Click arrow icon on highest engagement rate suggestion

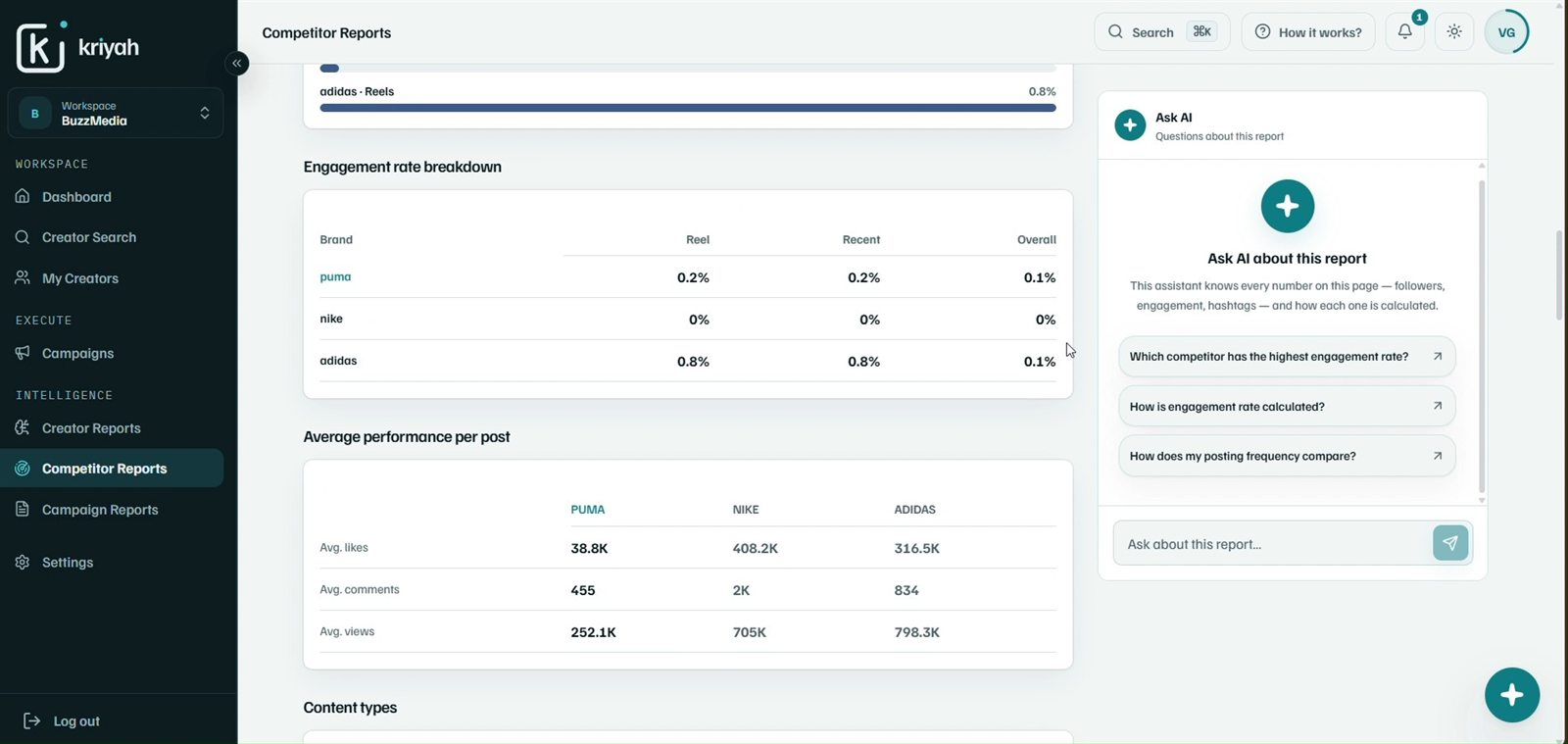coord(1438,356)
